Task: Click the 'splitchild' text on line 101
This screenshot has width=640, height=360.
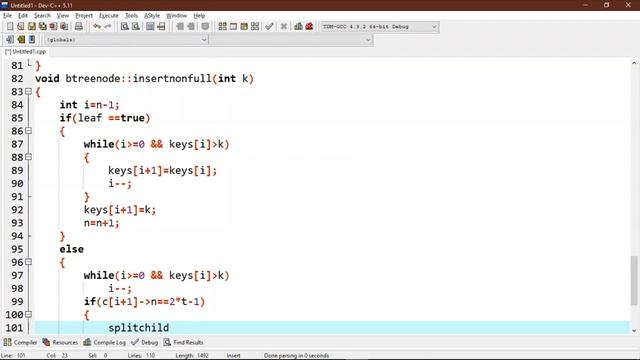Action: 138,328
